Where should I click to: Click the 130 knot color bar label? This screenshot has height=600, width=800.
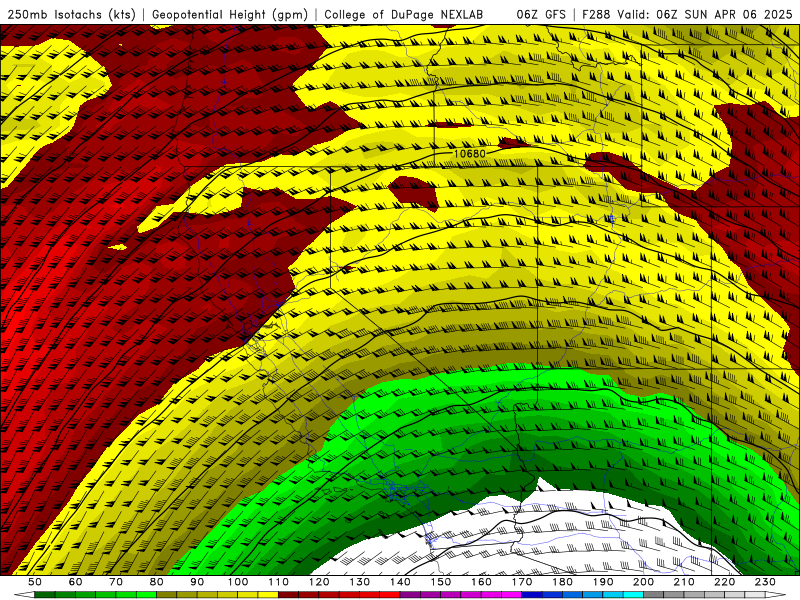point(360,582)
